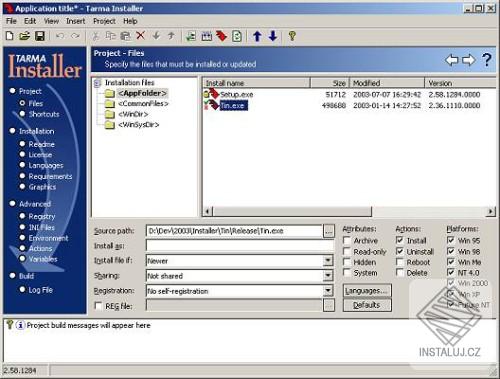Click the AppFolder folder icon
The image size is (500, 379).
[x=110, y=93]
